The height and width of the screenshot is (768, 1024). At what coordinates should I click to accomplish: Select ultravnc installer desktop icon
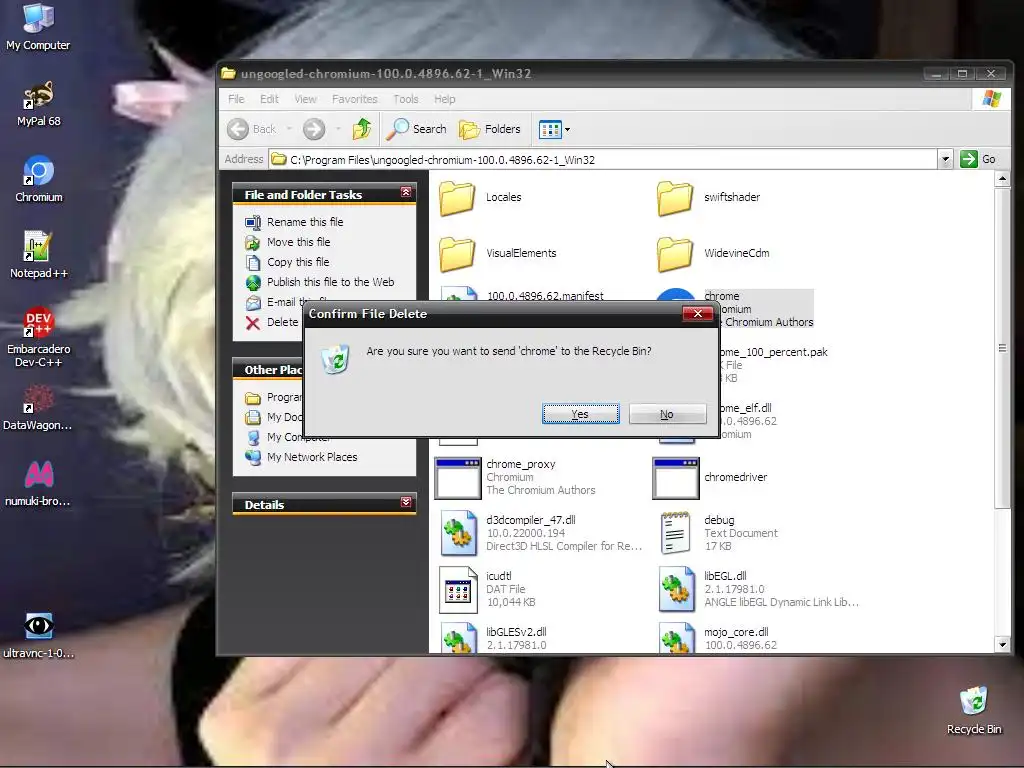tap(39, 635)
